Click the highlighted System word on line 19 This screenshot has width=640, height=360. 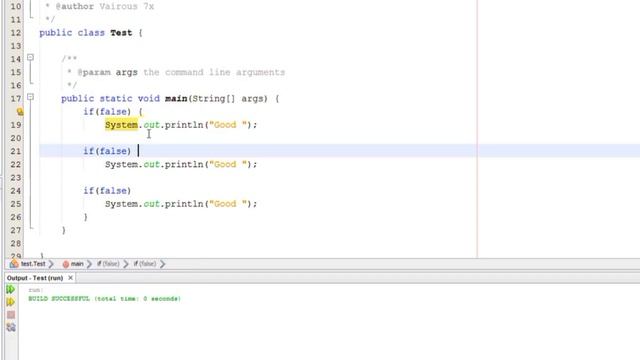[x=121, y=124]
